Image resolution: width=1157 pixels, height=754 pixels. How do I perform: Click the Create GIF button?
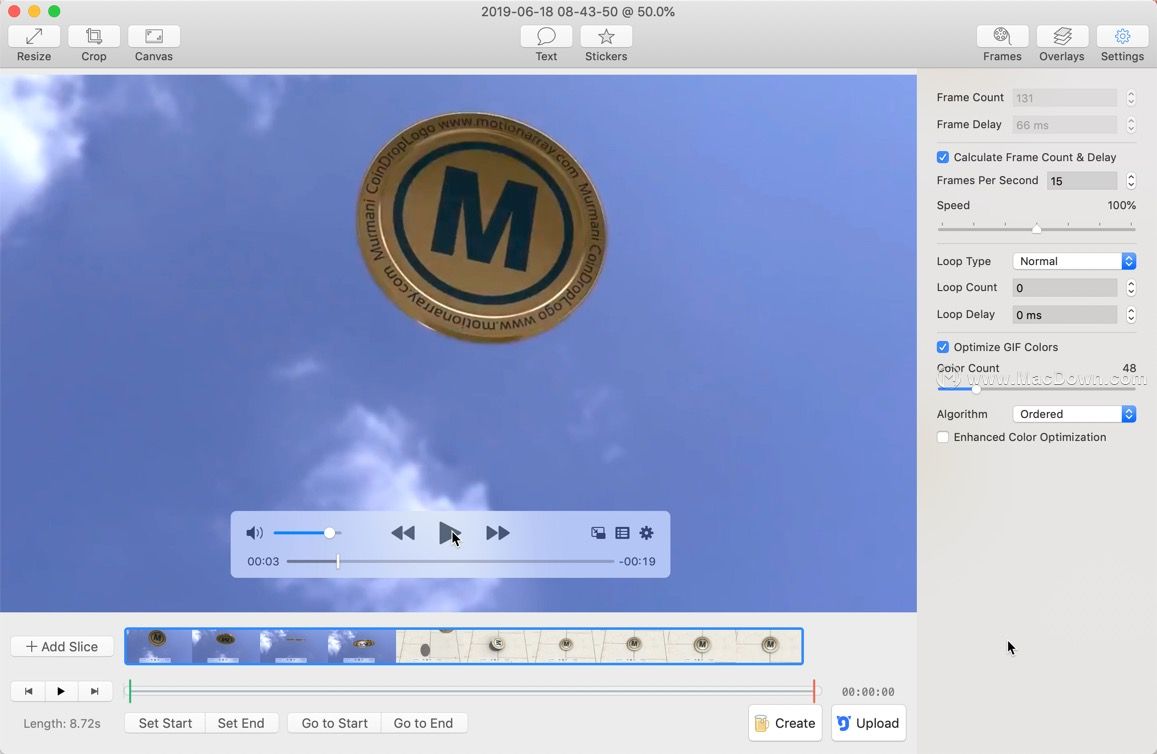785,723
